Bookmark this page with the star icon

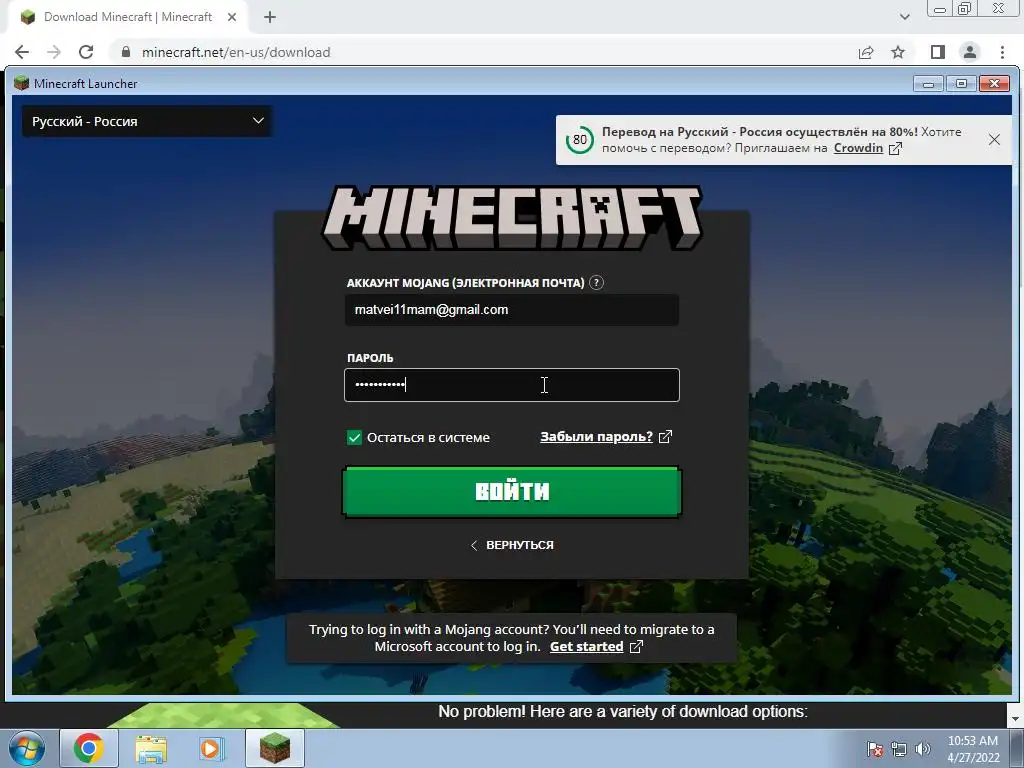click(898, 52)
